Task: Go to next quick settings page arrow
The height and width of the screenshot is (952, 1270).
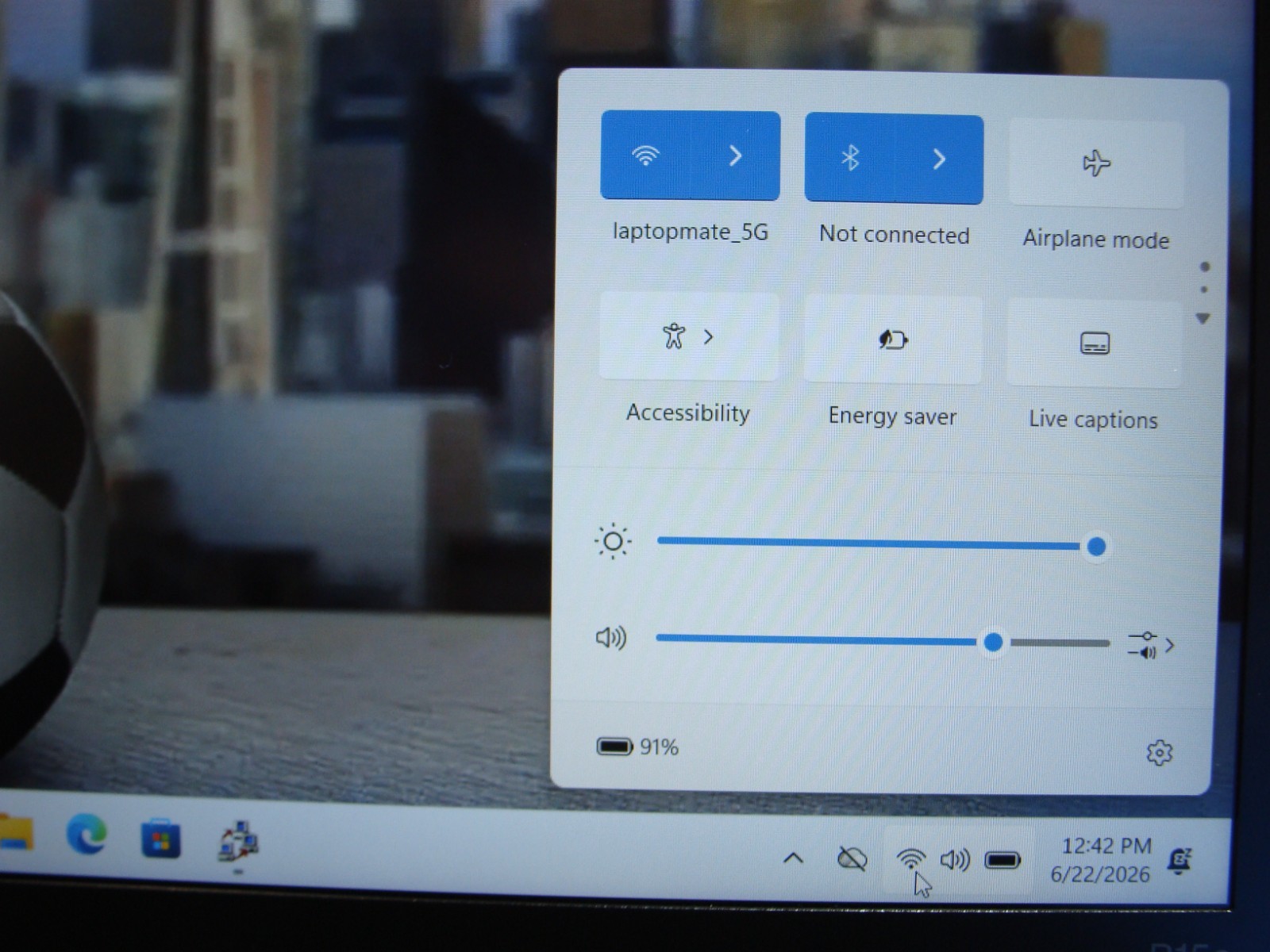Action: pyautogui.click(x=1203, y=318)
